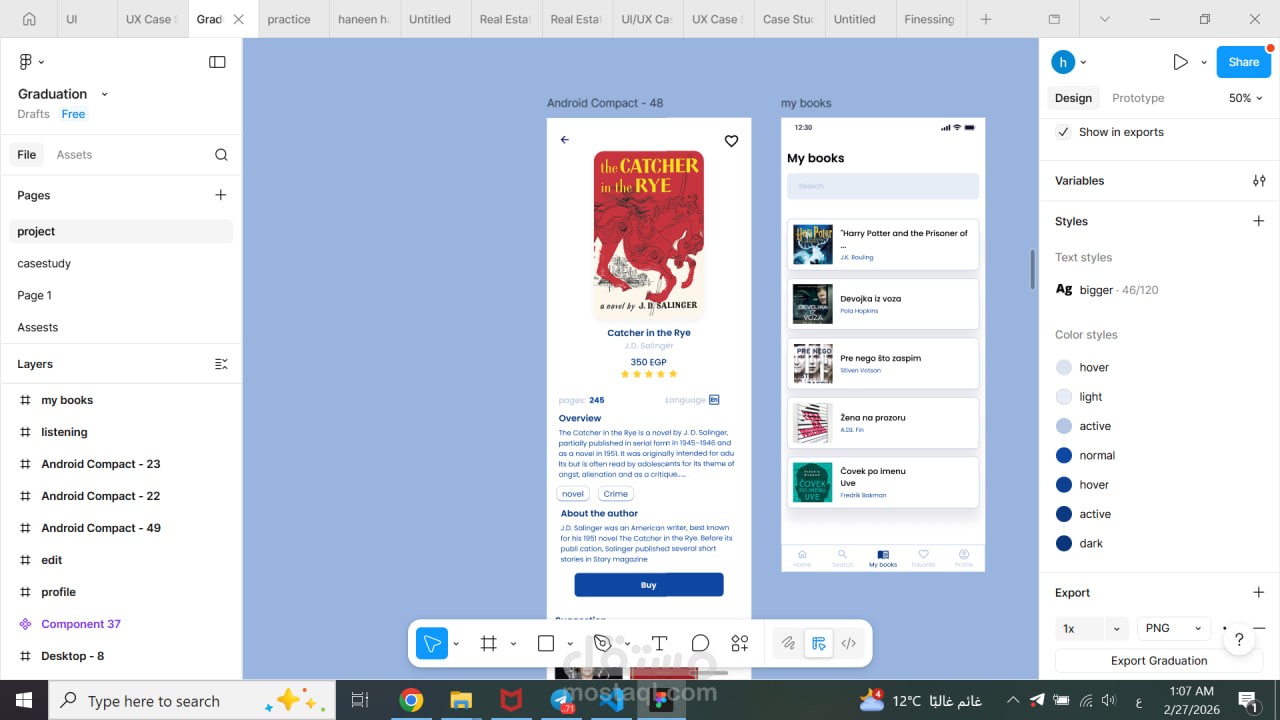Open Telegram from the taskbar
The image size is (1280, 720).
tap(561, 701)
